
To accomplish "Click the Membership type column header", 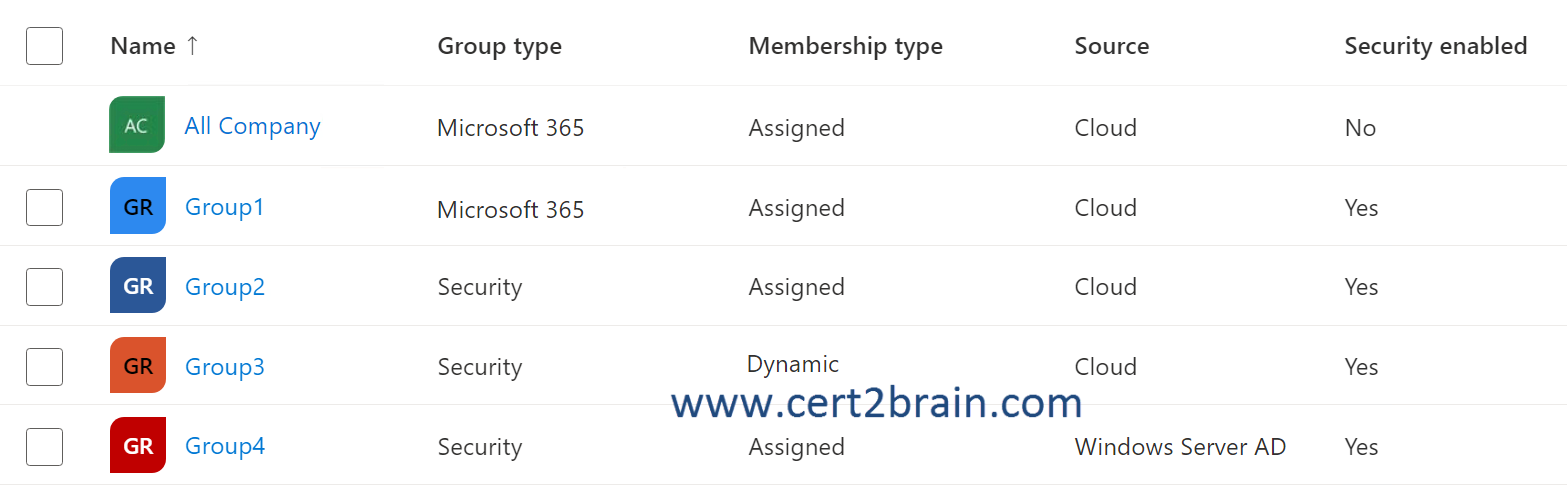I will (x=845, y=46).
